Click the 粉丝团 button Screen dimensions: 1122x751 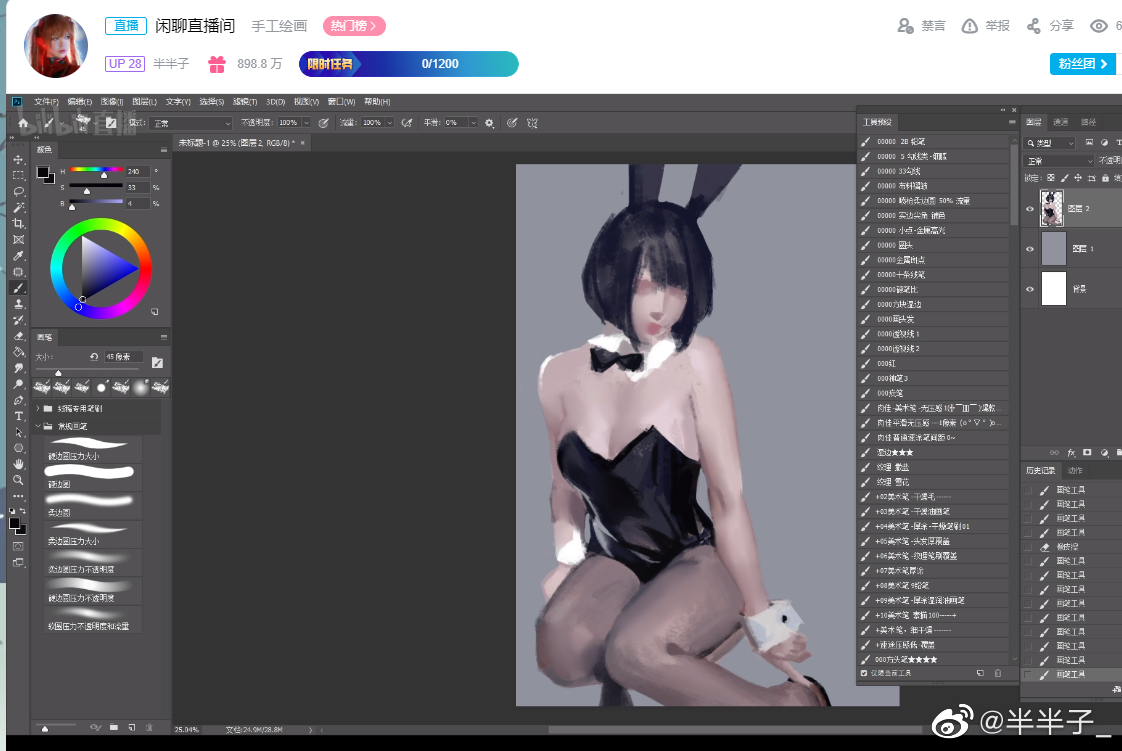1083,64
